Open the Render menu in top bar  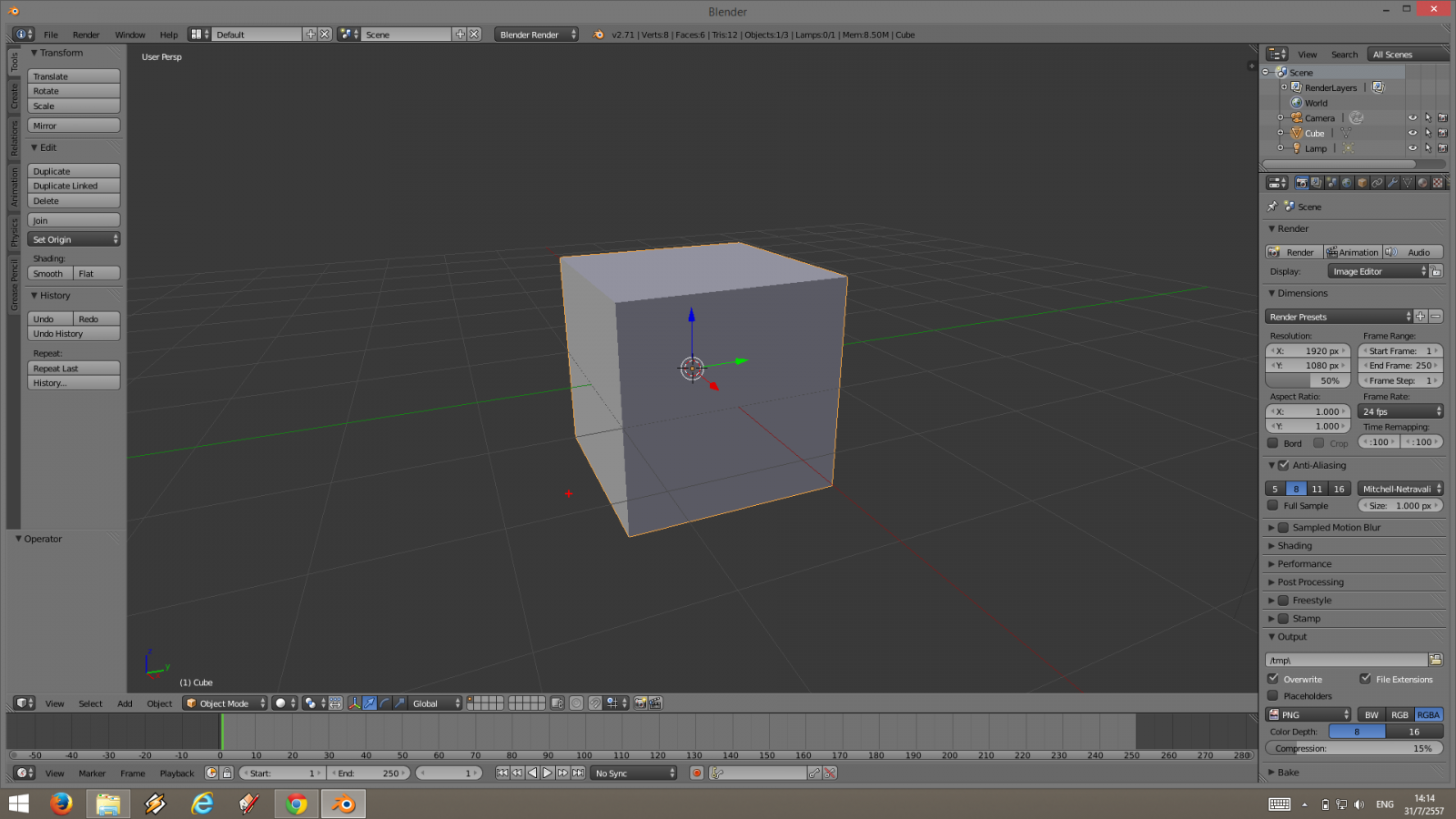(x=86, y=35)
